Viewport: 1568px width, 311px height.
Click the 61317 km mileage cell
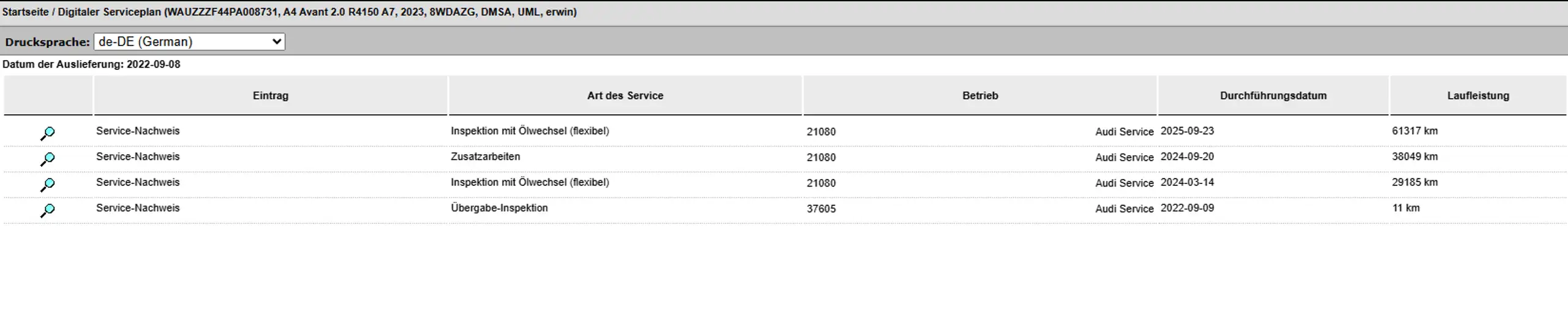pyautogui.click(x=1414, y=131)
